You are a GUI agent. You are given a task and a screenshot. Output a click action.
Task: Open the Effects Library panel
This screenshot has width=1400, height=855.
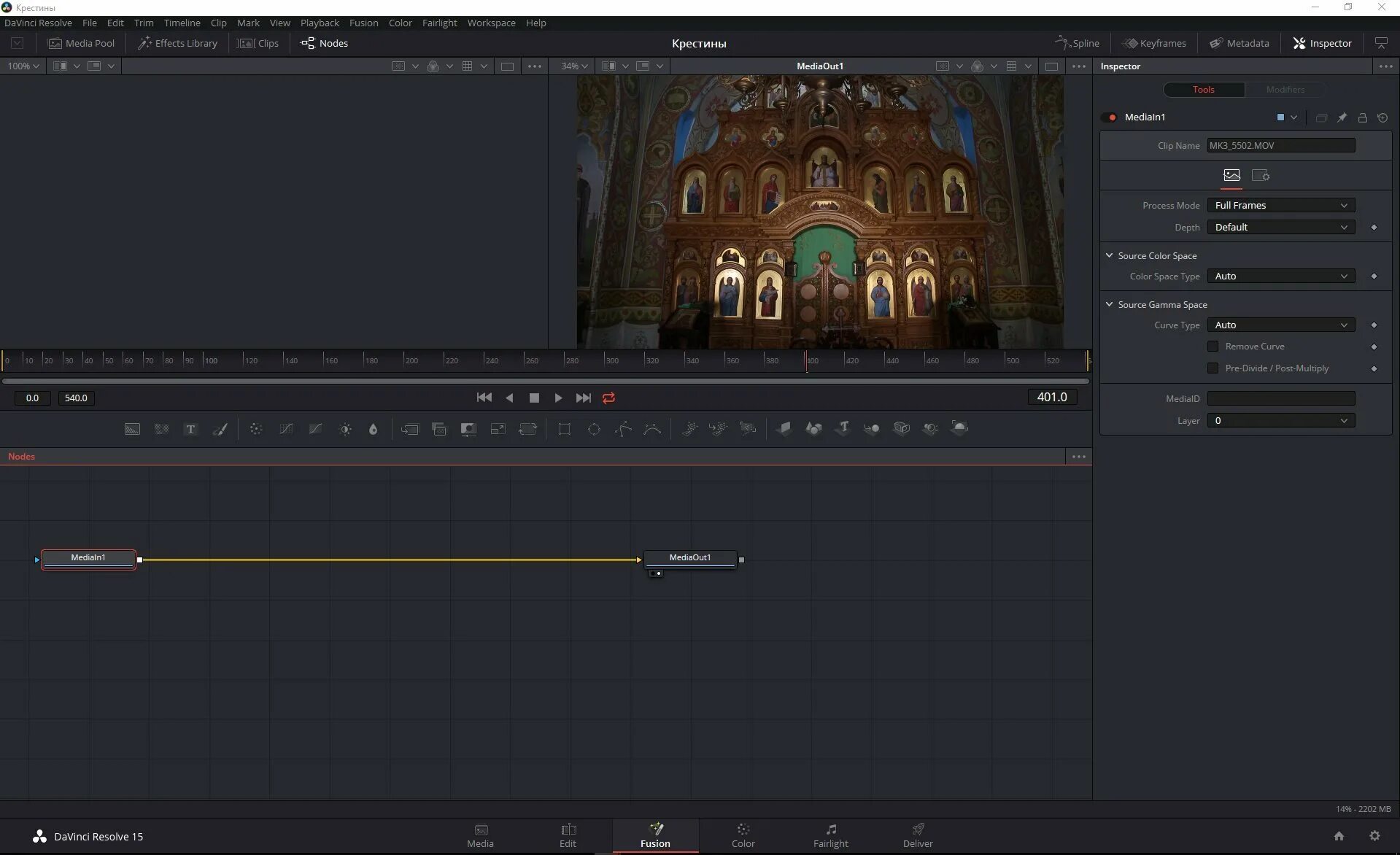coord(177,43)
